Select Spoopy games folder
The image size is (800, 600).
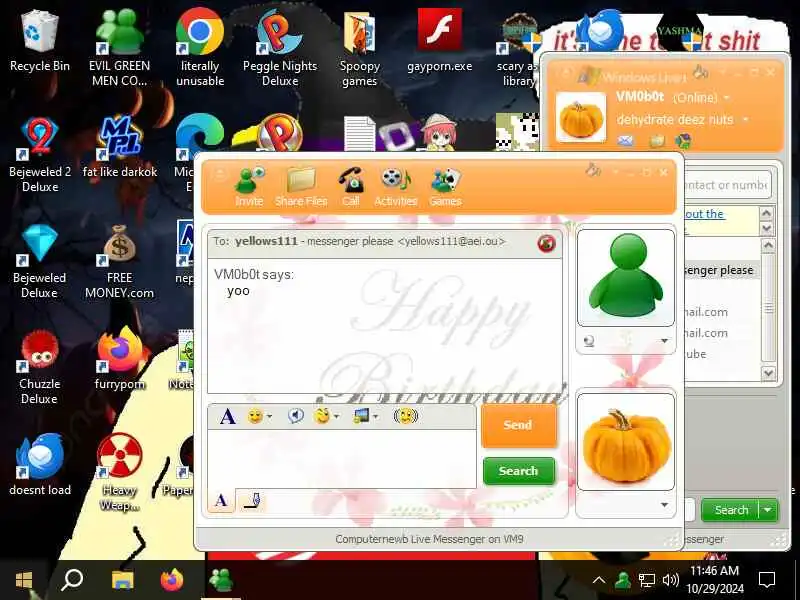[x=360, y=48]
